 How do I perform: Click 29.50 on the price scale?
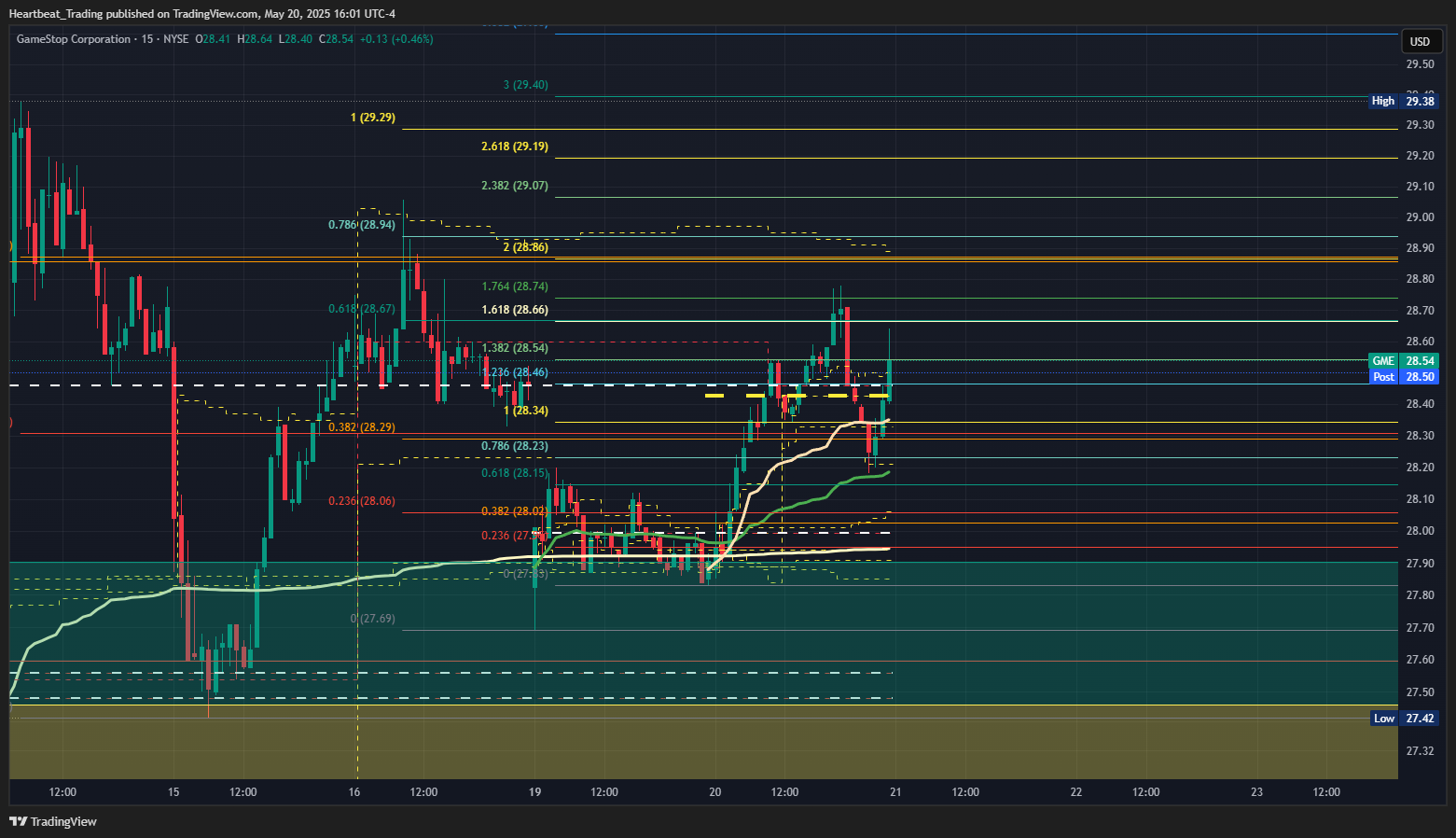coord(1421,64)
